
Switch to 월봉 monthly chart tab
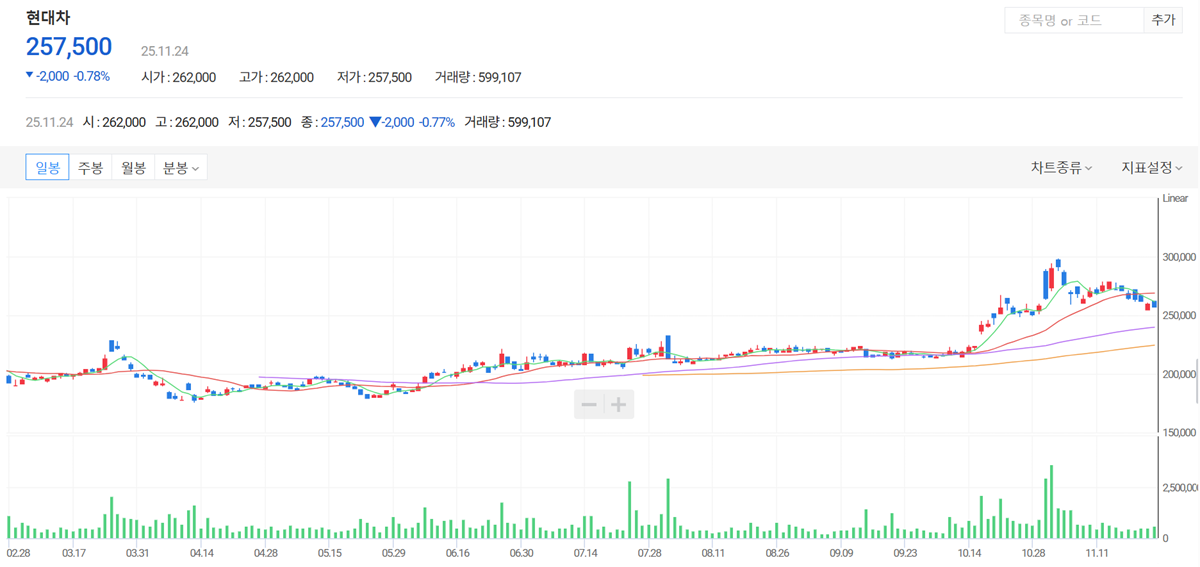point(133,168)
